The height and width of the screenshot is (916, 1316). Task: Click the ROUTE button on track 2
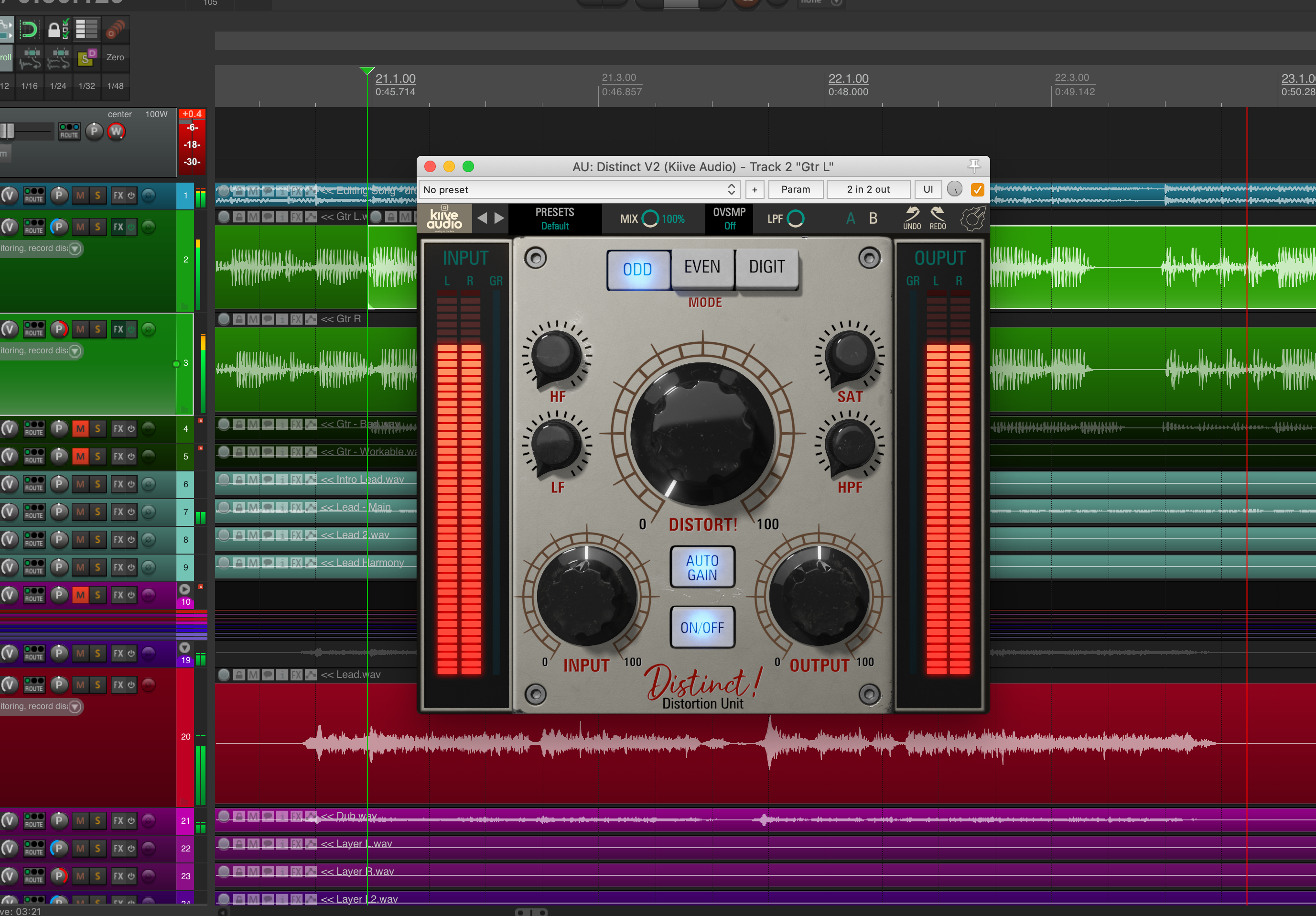click(x=34, y=227)
